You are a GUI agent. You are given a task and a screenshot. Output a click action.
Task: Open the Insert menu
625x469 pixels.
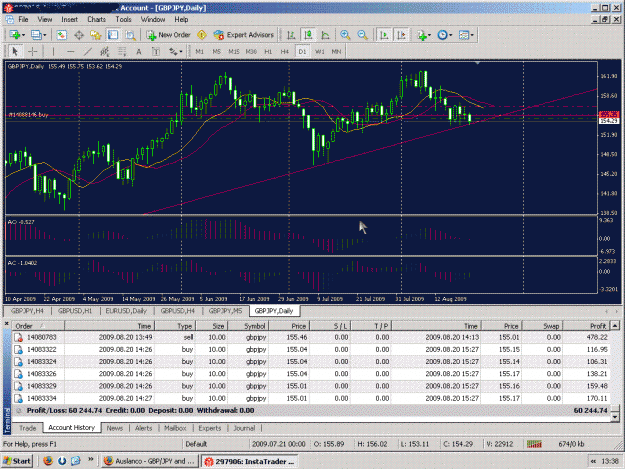coord(69,19)
